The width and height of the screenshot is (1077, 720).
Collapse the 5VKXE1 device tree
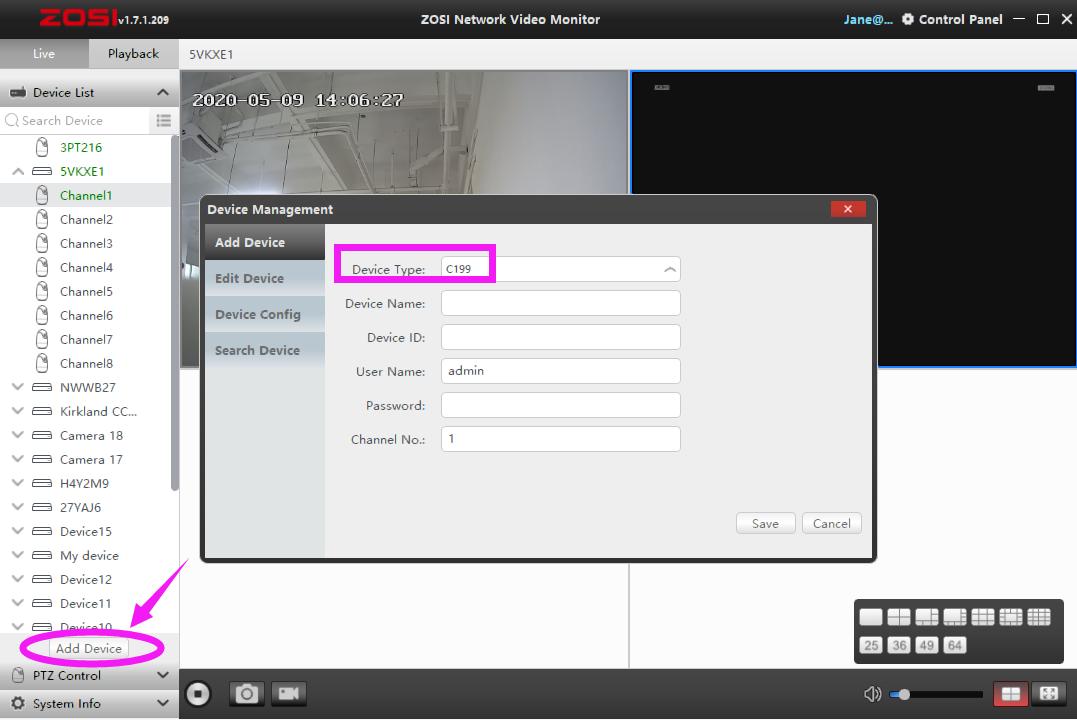tap(19, 171)
